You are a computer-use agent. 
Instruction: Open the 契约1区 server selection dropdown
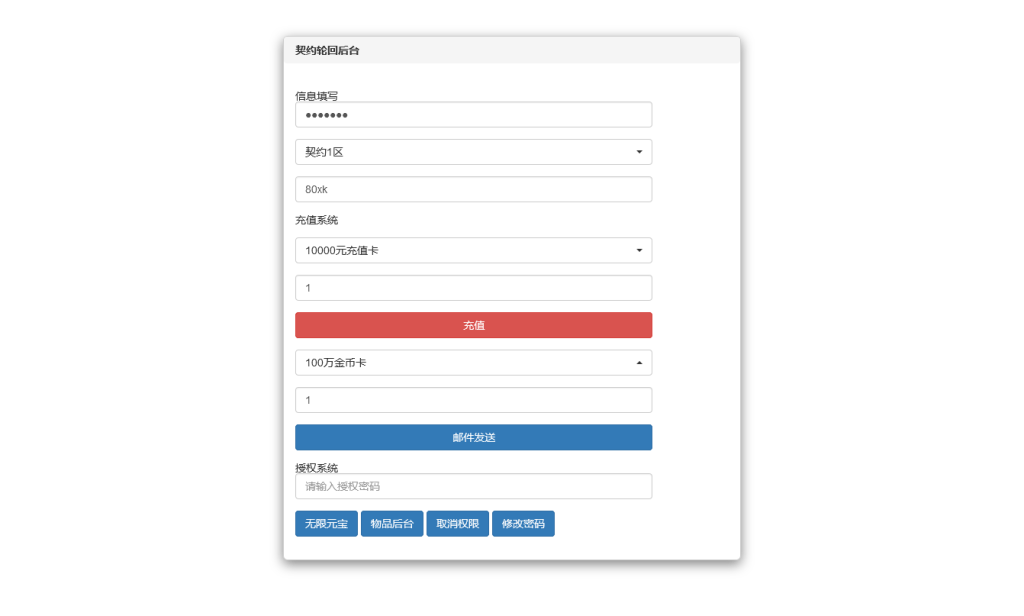tap(473, 151)
